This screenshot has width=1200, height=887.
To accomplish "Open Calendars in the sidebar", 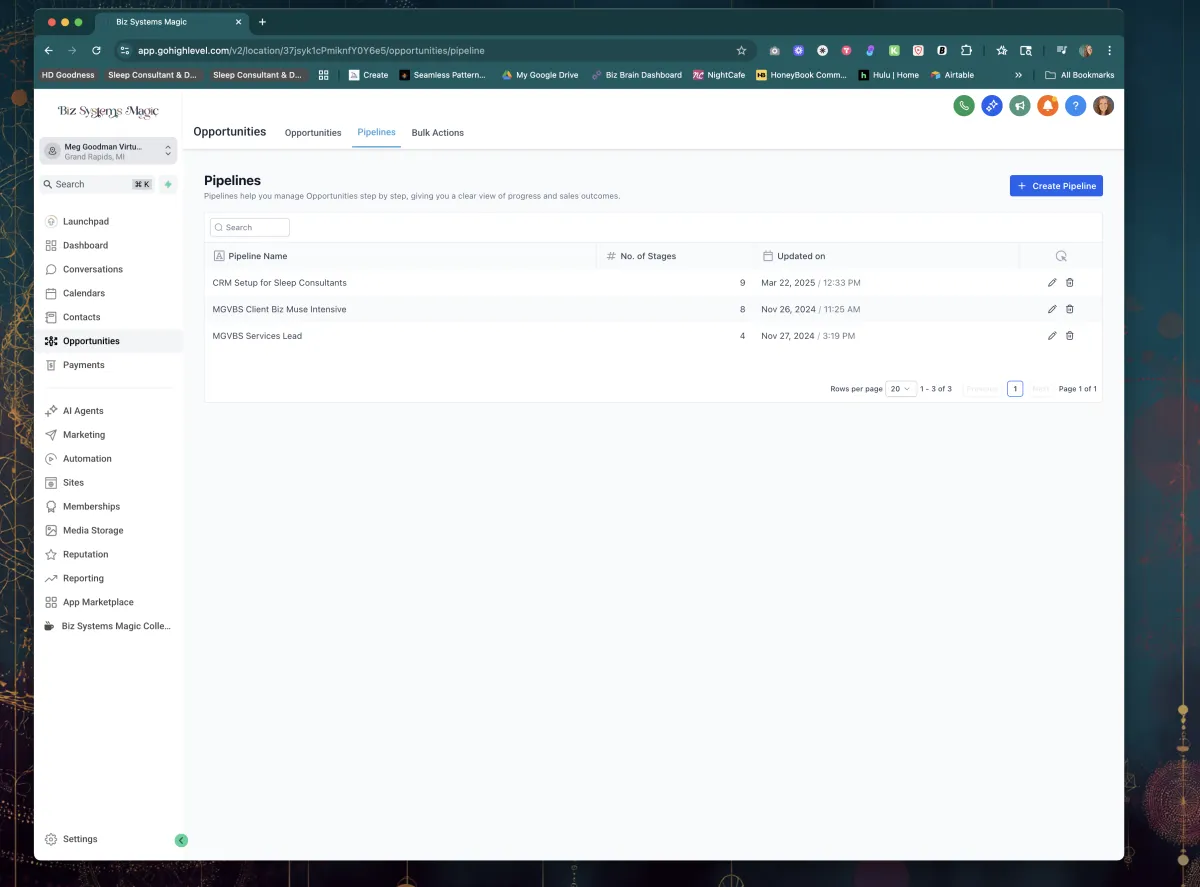I will click(x=83, y=293).
